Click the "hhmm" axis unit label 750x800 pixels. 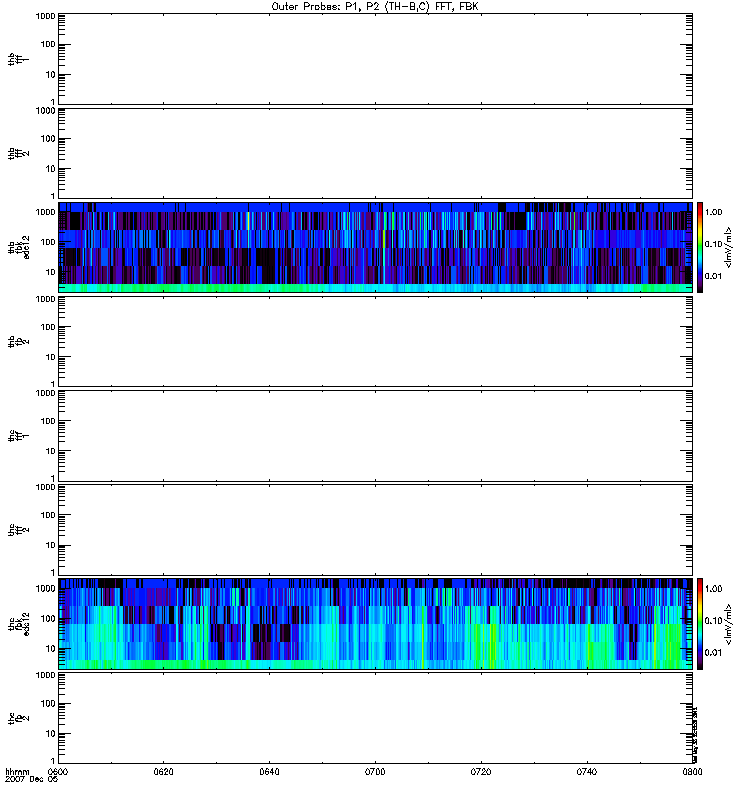click(17, 771)
